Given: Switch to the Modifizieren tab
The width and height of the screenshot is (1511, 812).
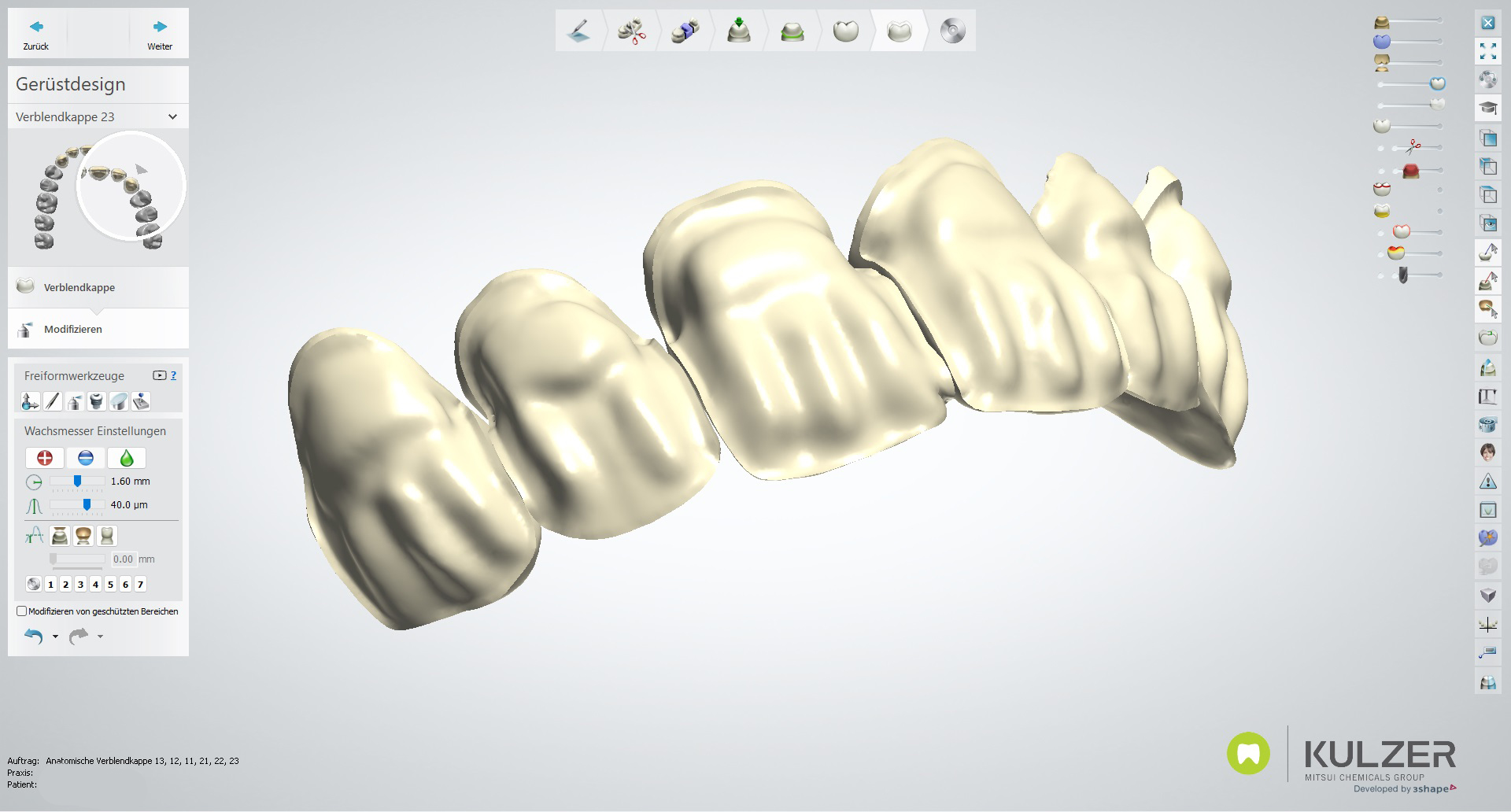Looking at the screenshot, I should coord(72,329).
